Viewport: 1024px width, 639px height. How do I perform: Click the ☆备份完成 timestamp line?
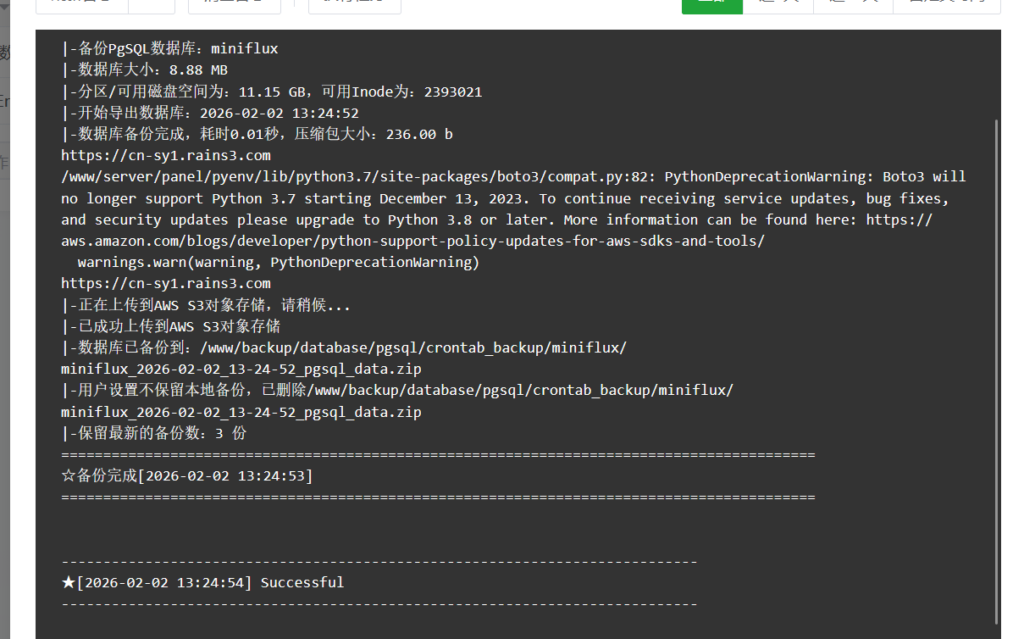click(187, 476)
